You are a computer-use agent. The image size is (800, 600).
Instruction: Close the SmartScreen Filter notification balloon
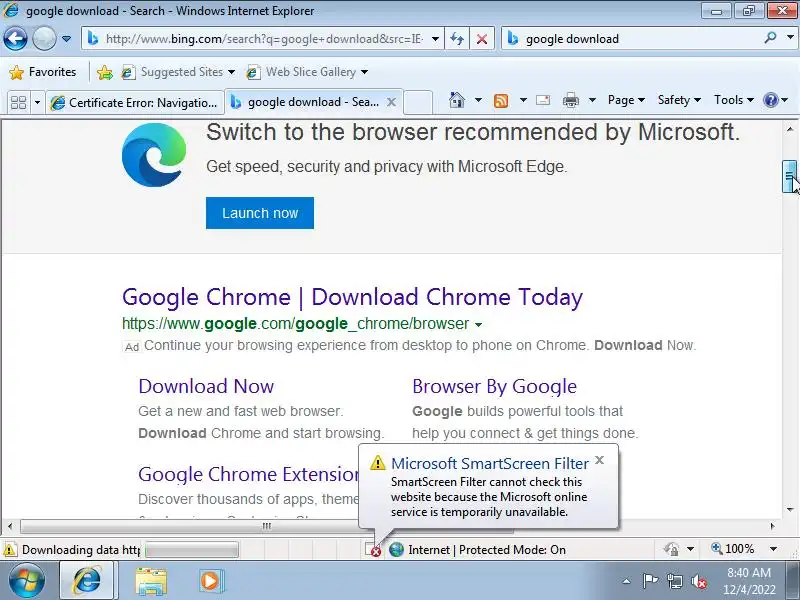coord(600,460)
